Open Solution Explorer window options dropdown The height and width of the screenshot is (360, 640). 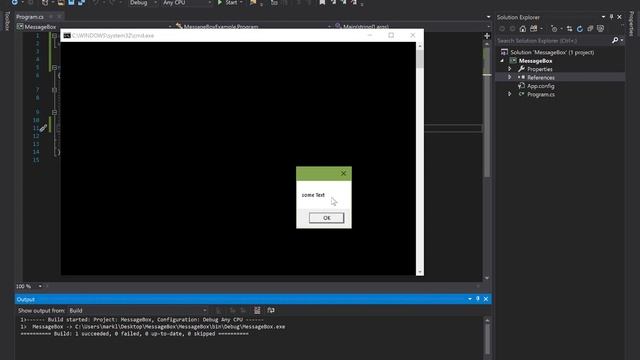tap(603, 17)
